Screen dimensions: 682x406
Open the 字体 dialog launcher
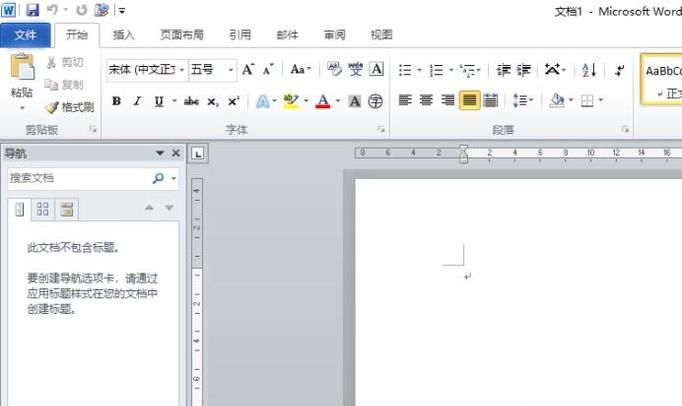tap(381, 129)
